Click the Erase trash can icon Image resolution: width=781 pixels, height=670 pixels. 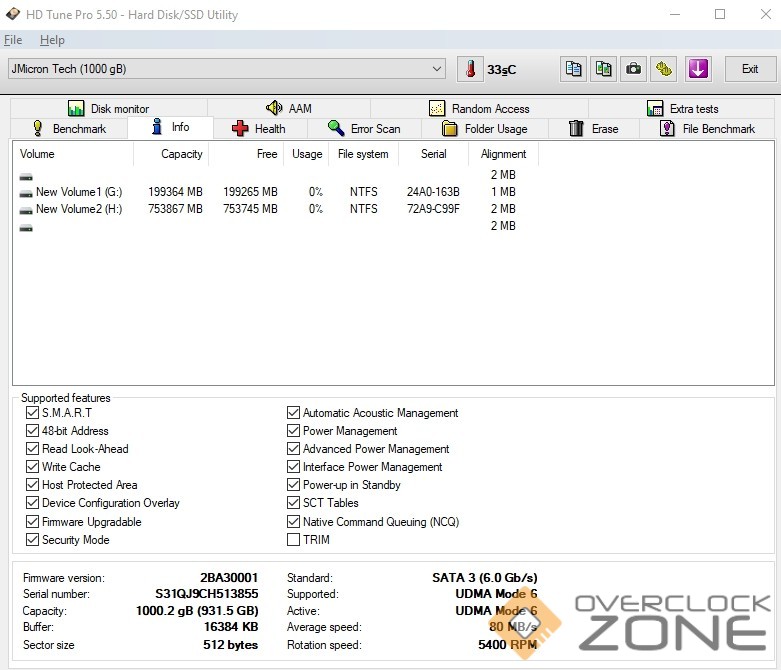point(576,128)
